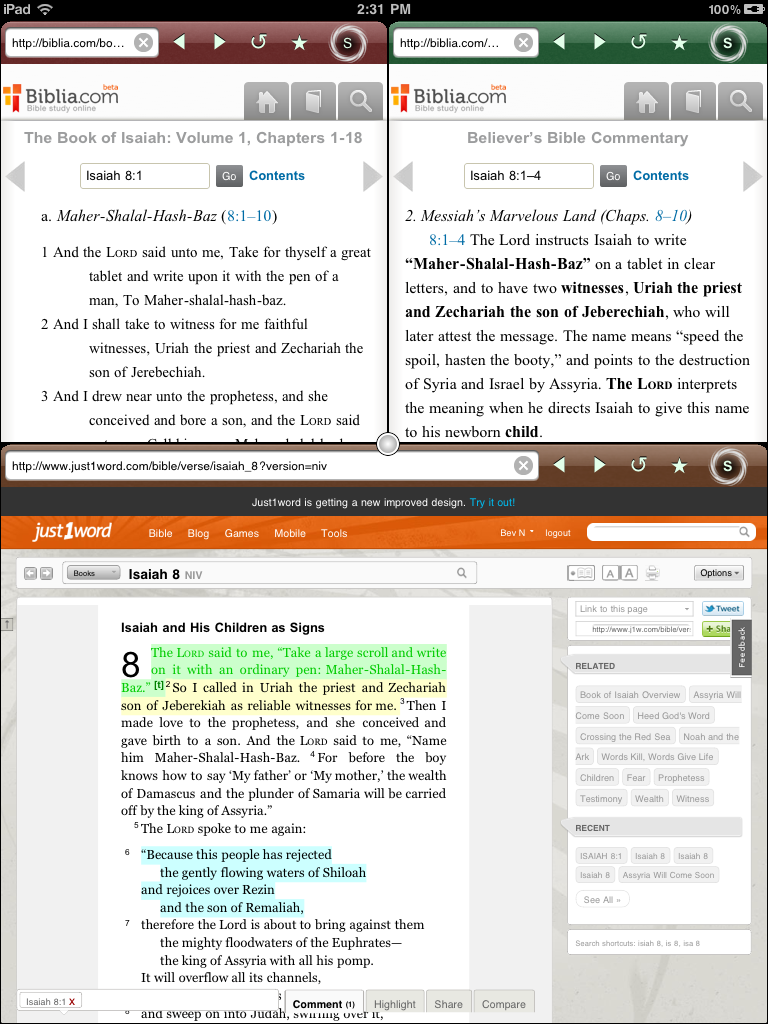Go forward in the top-right browser pane

click(599, 42)
